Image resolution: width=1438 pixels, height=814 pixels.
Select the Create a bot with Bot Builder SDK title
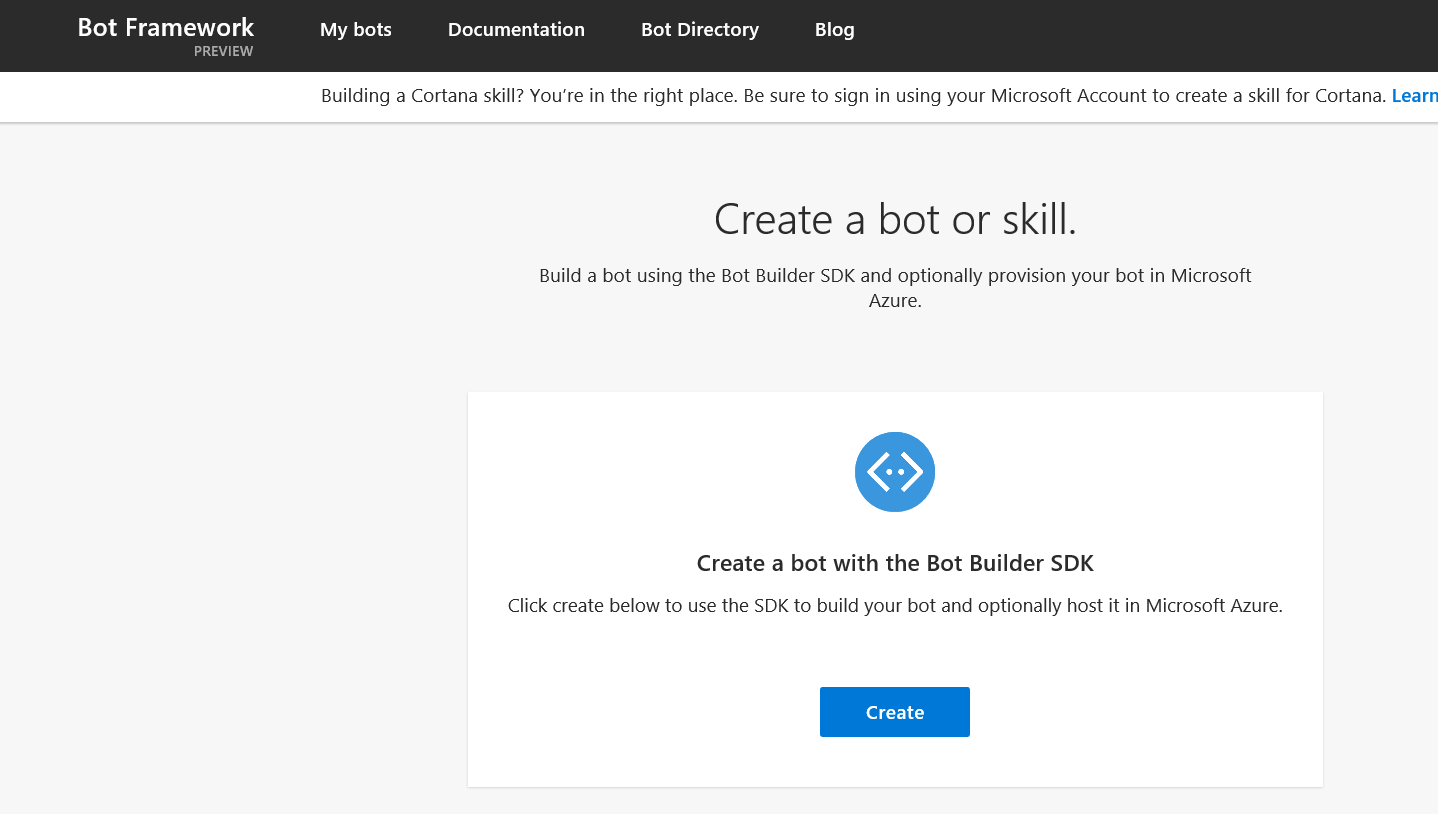(894, 563)
